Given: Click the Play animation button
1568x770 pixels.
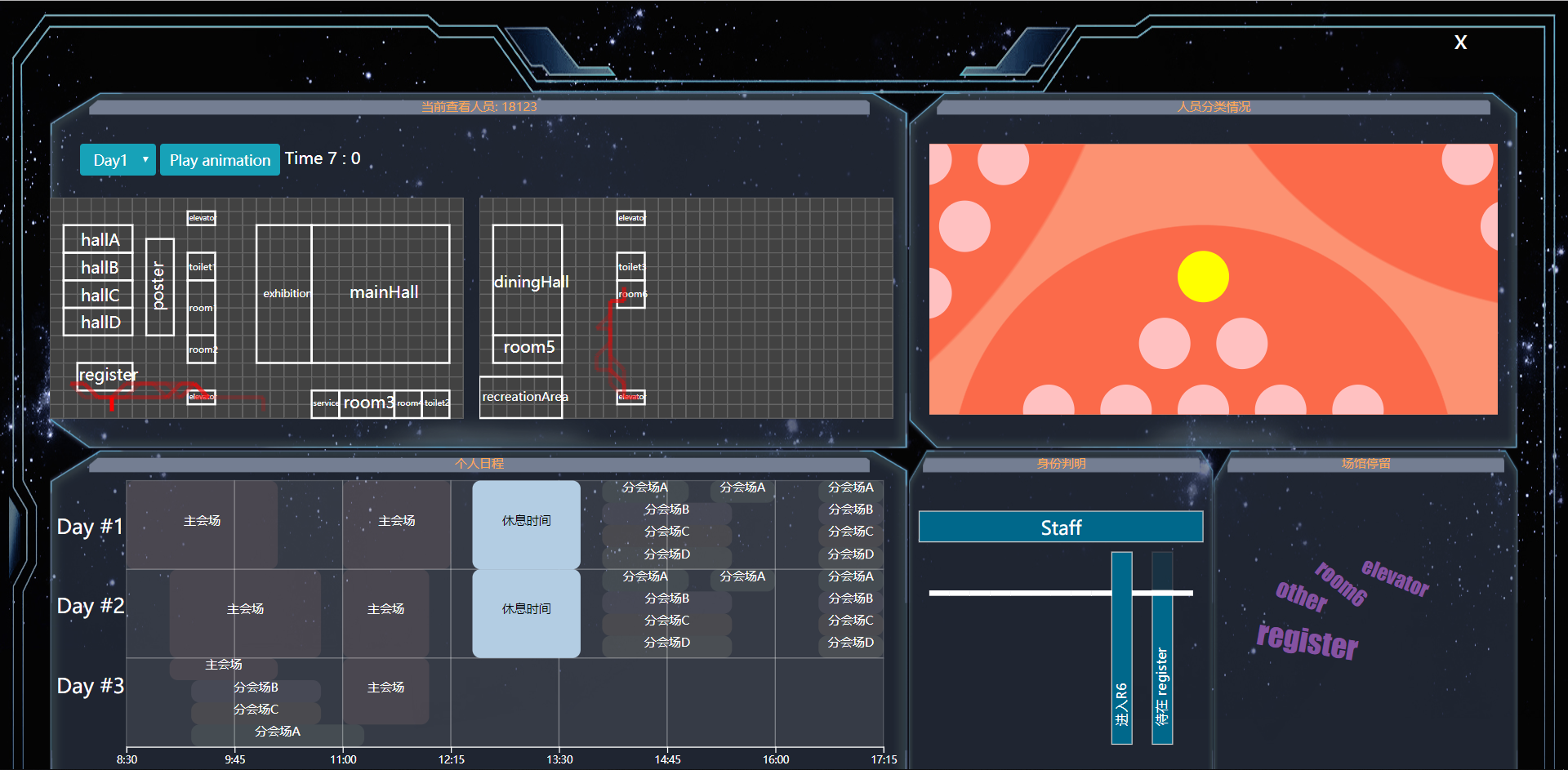Looking at the screenshot, I should [x=220, y=160].
